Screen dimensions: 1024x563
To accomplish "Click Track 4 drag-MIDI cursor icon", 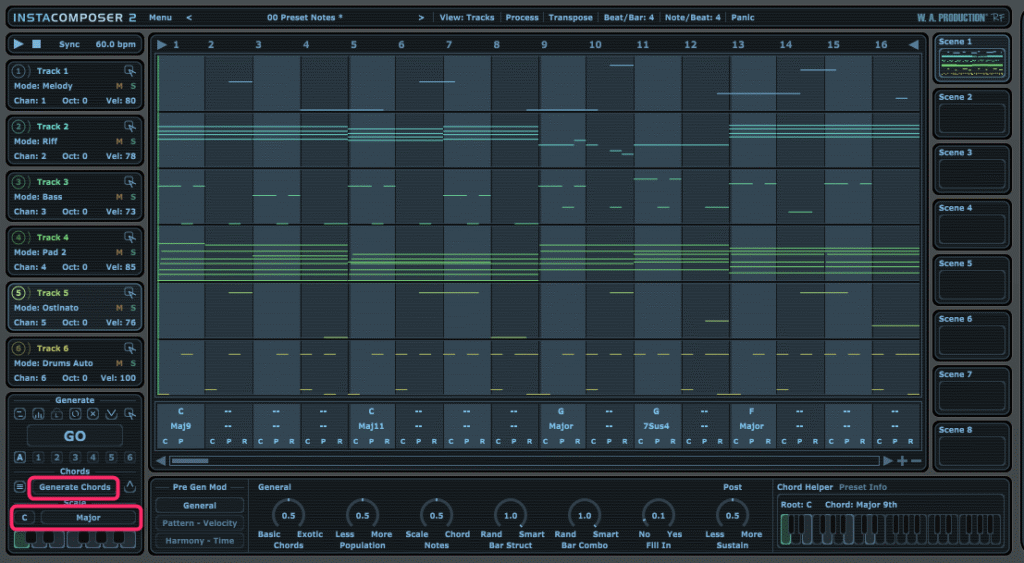I will point(130,237).
